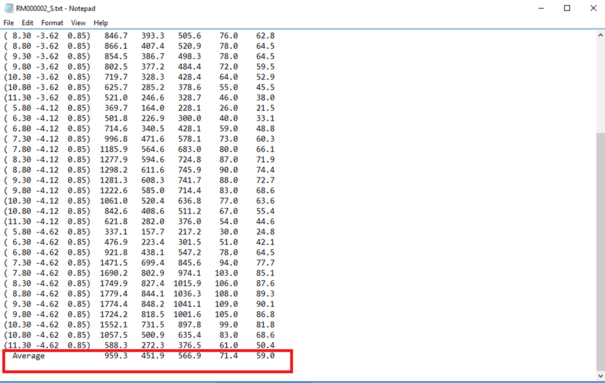Click value 407.4 in the data
This screenshot has width=605, height=383.
point(152,46)
